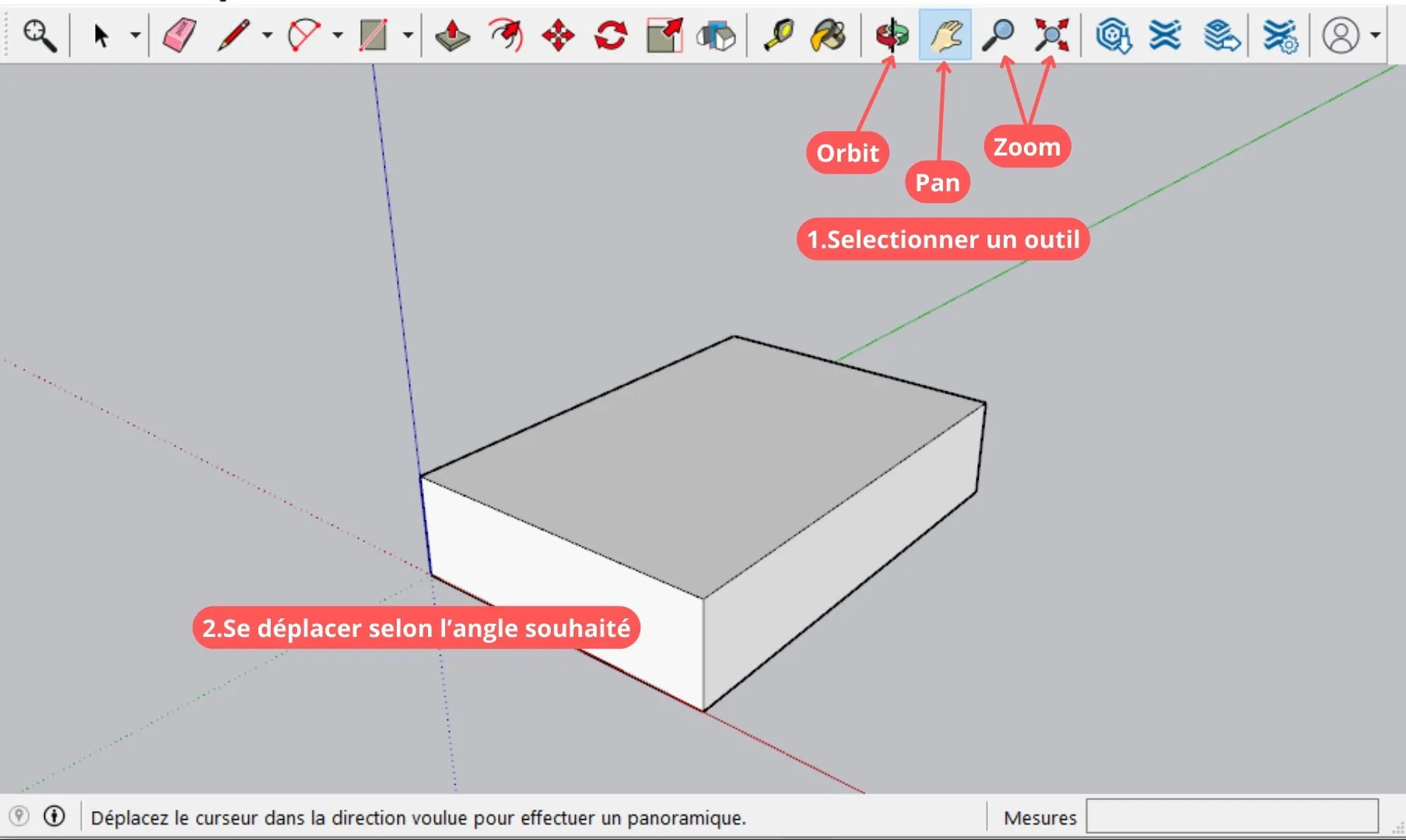
Task: Click the user account profile icon
Action: 1341,35
